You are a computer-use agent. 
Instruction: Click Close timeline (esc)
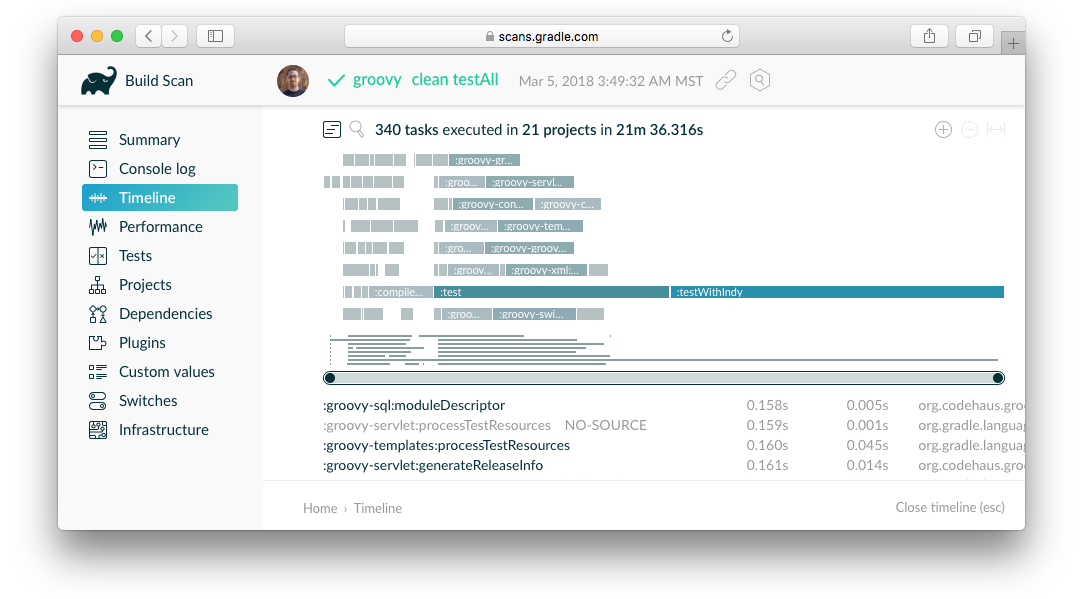coord(949,507)
